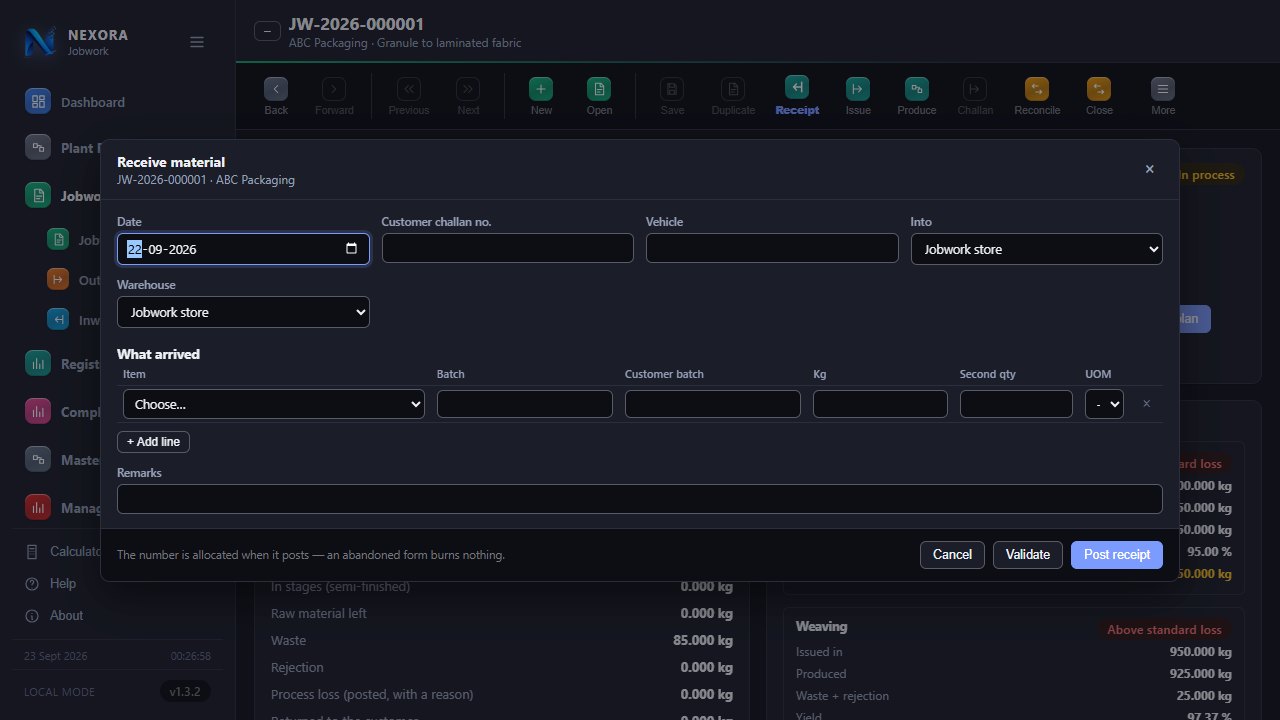Click the v1.3.2 version badge
Image resolution: width=1280 pixels, height=720 pixels.
pos(185,692)
